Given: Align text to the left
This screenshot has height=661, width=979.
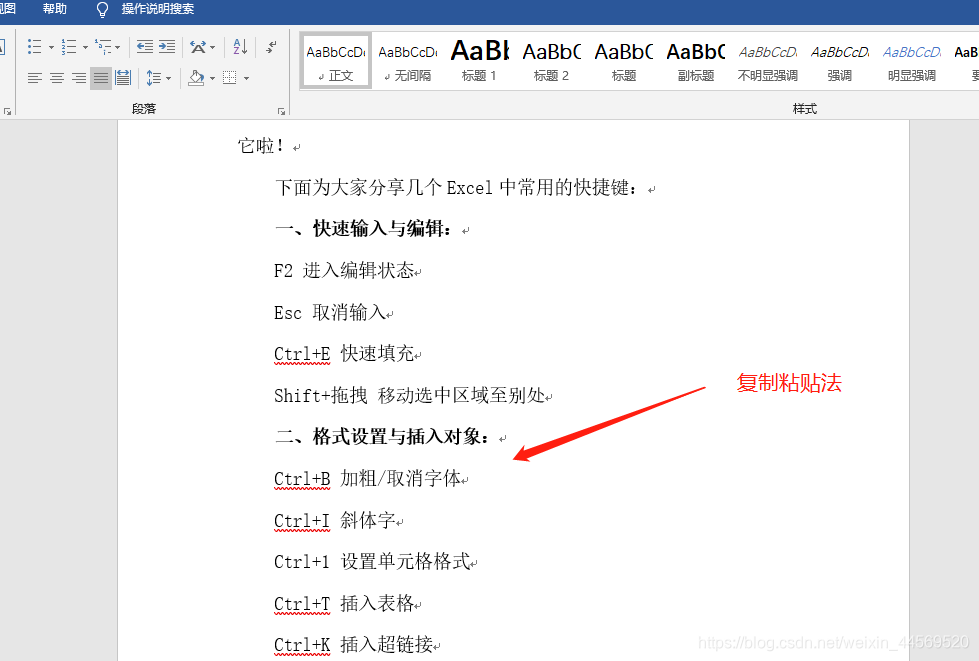Looking at the screenshot, I should point(35,78).
